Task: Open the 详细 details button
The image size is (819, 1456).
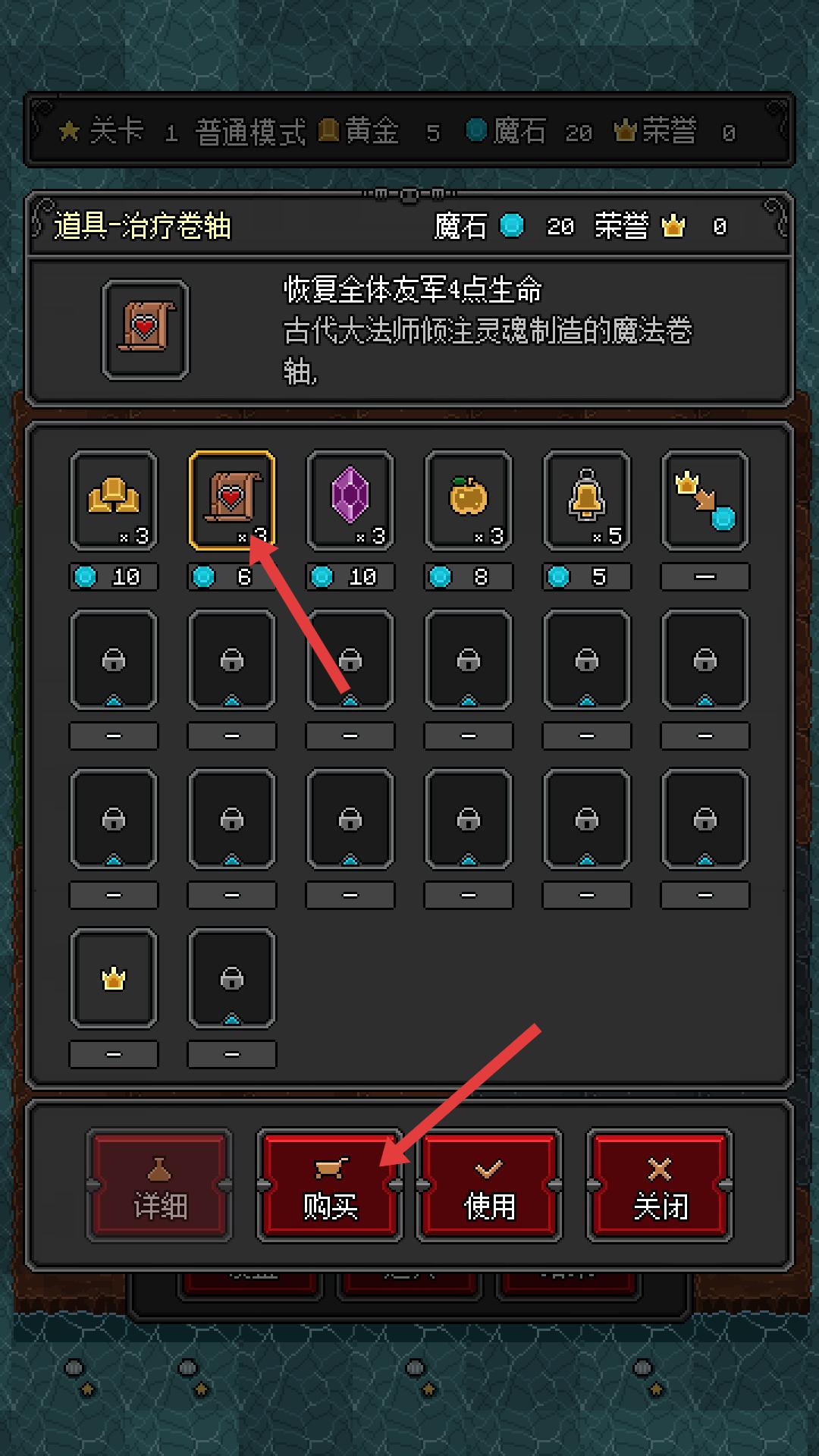Action: (159, 1185)
